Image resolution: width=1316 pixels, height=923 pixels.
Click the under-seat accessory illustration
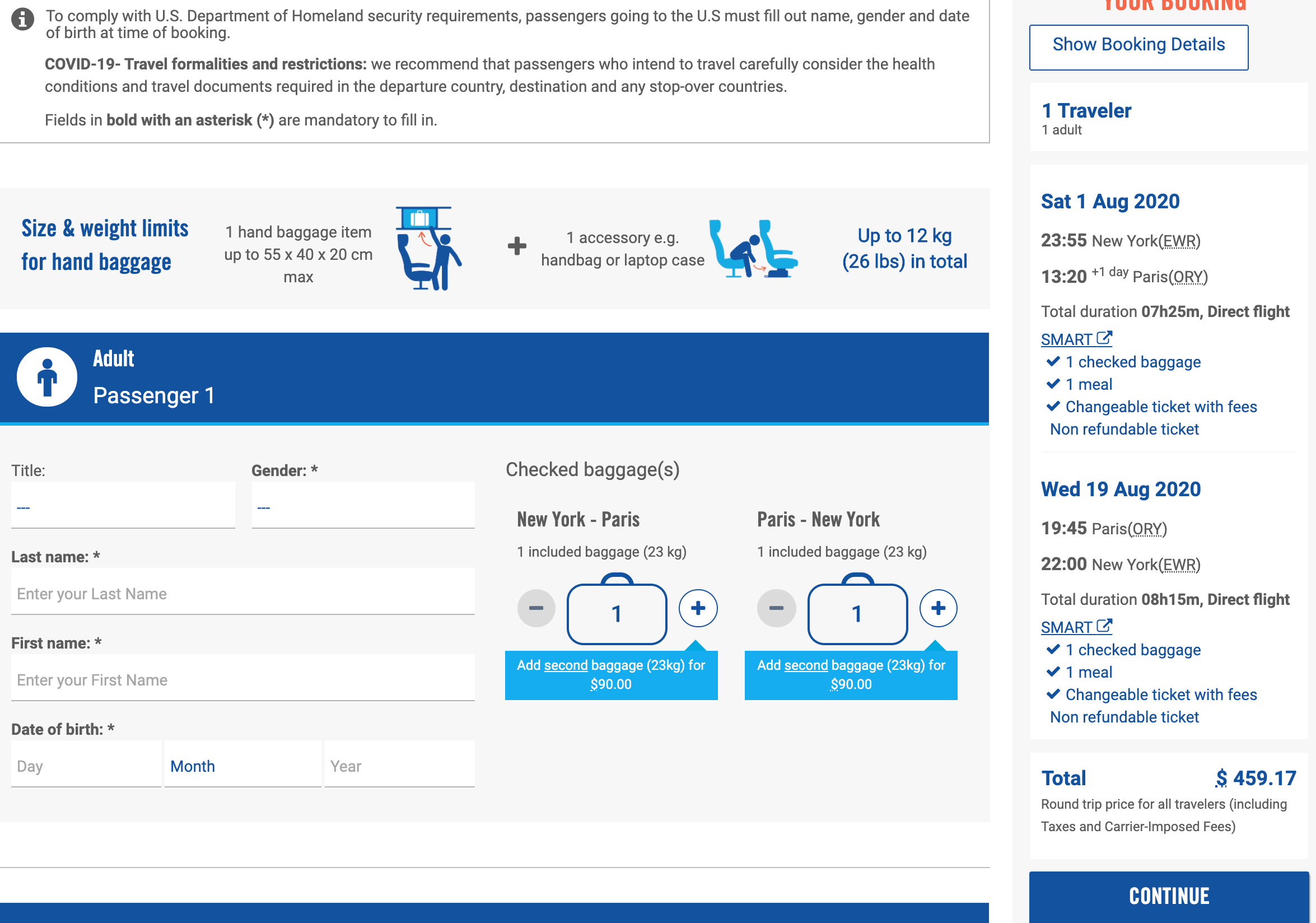[753, 248]
